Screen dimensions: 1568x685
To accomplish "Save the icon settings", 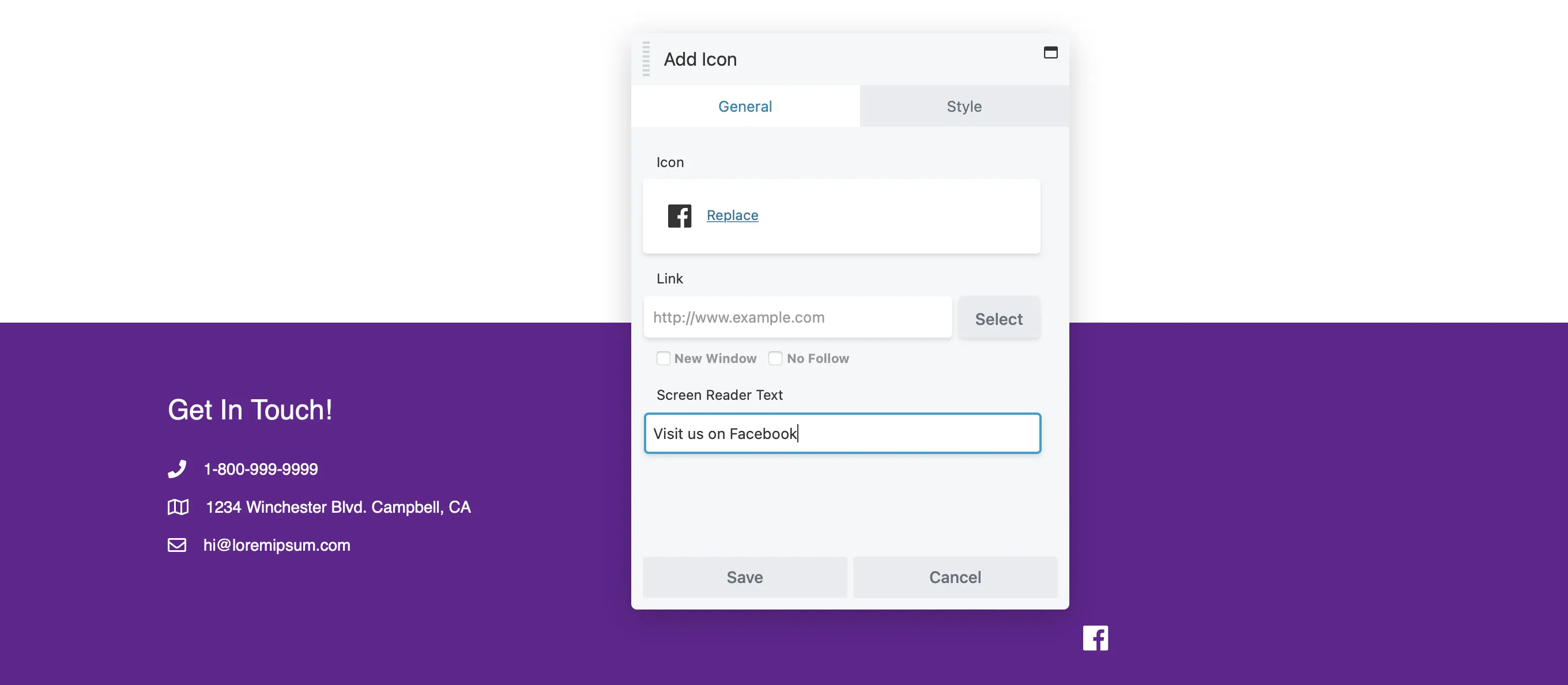I will click(x=744, y=577).
